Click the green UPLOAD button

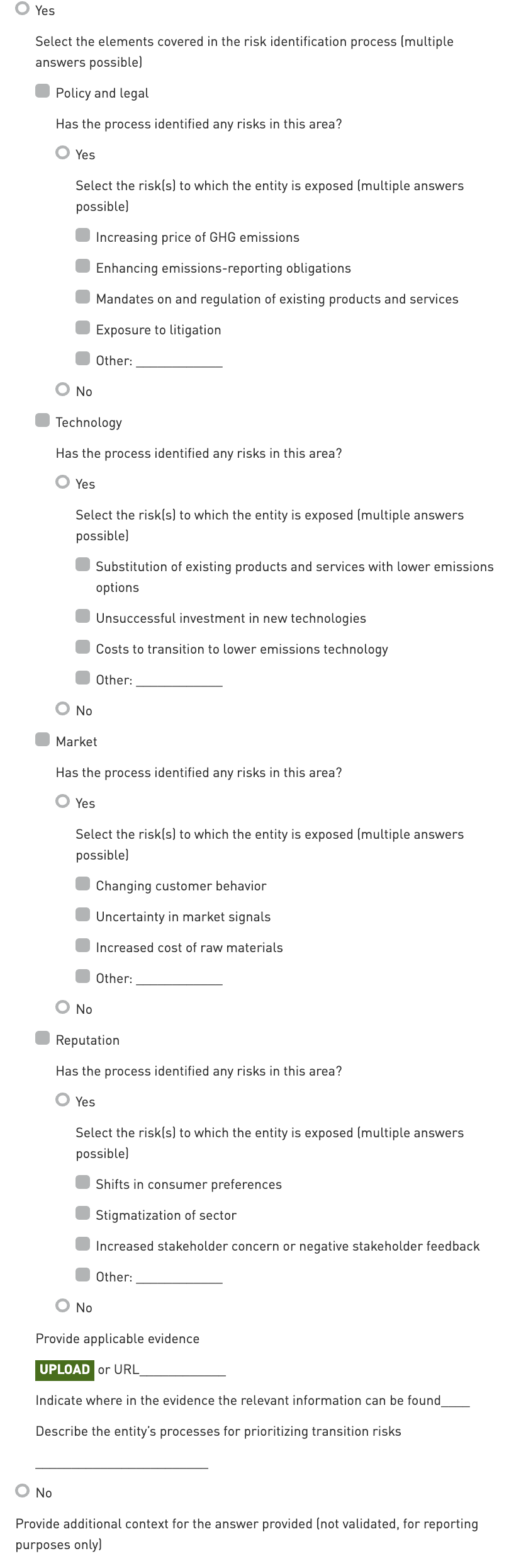pos(64,1370)
